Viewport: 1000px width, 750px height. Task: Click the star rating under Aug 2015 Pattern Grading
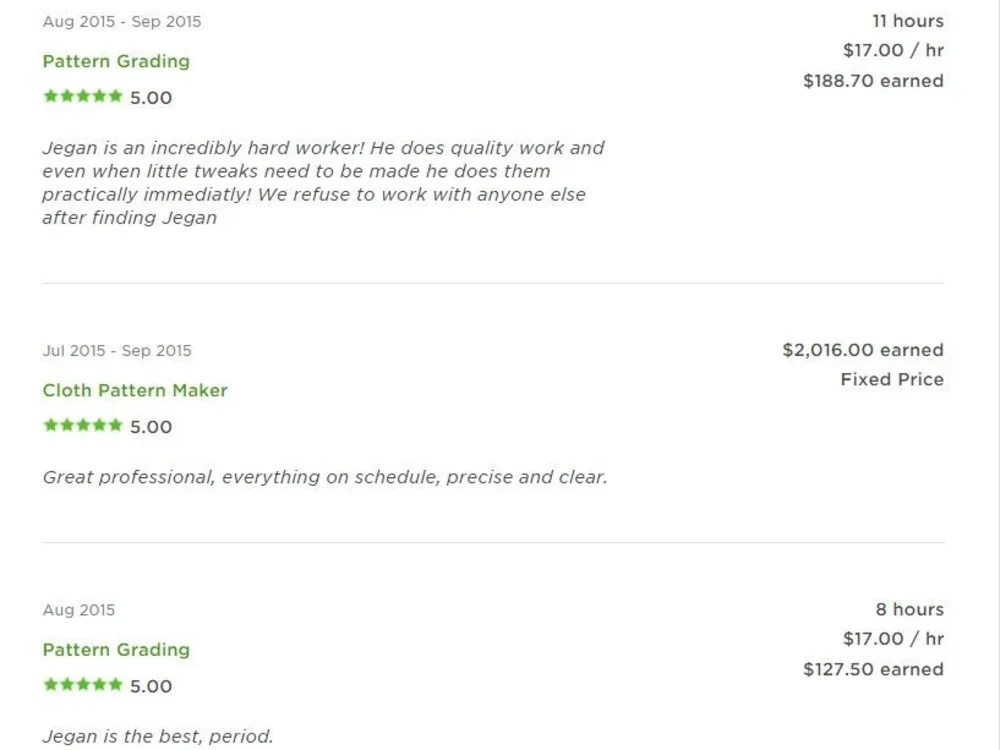pyautogui.click(x=82, y=685)
